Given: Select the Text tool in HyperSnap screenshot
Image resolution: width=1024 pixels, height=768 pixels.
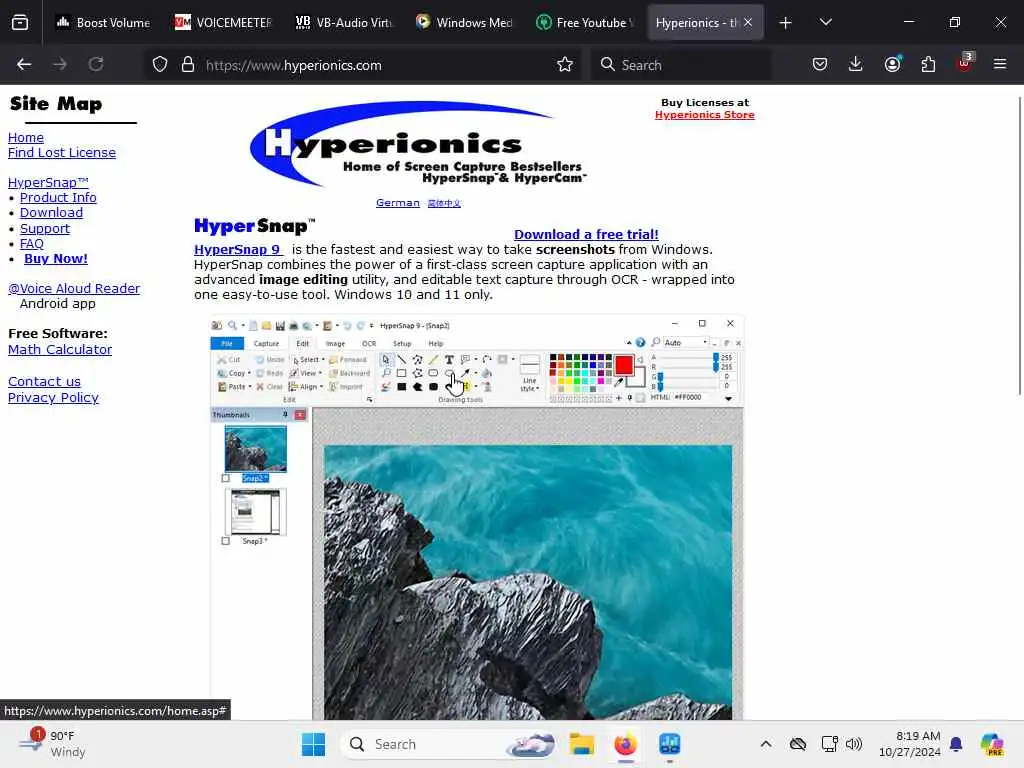Looking at the screenshot, I should (449, 360).
